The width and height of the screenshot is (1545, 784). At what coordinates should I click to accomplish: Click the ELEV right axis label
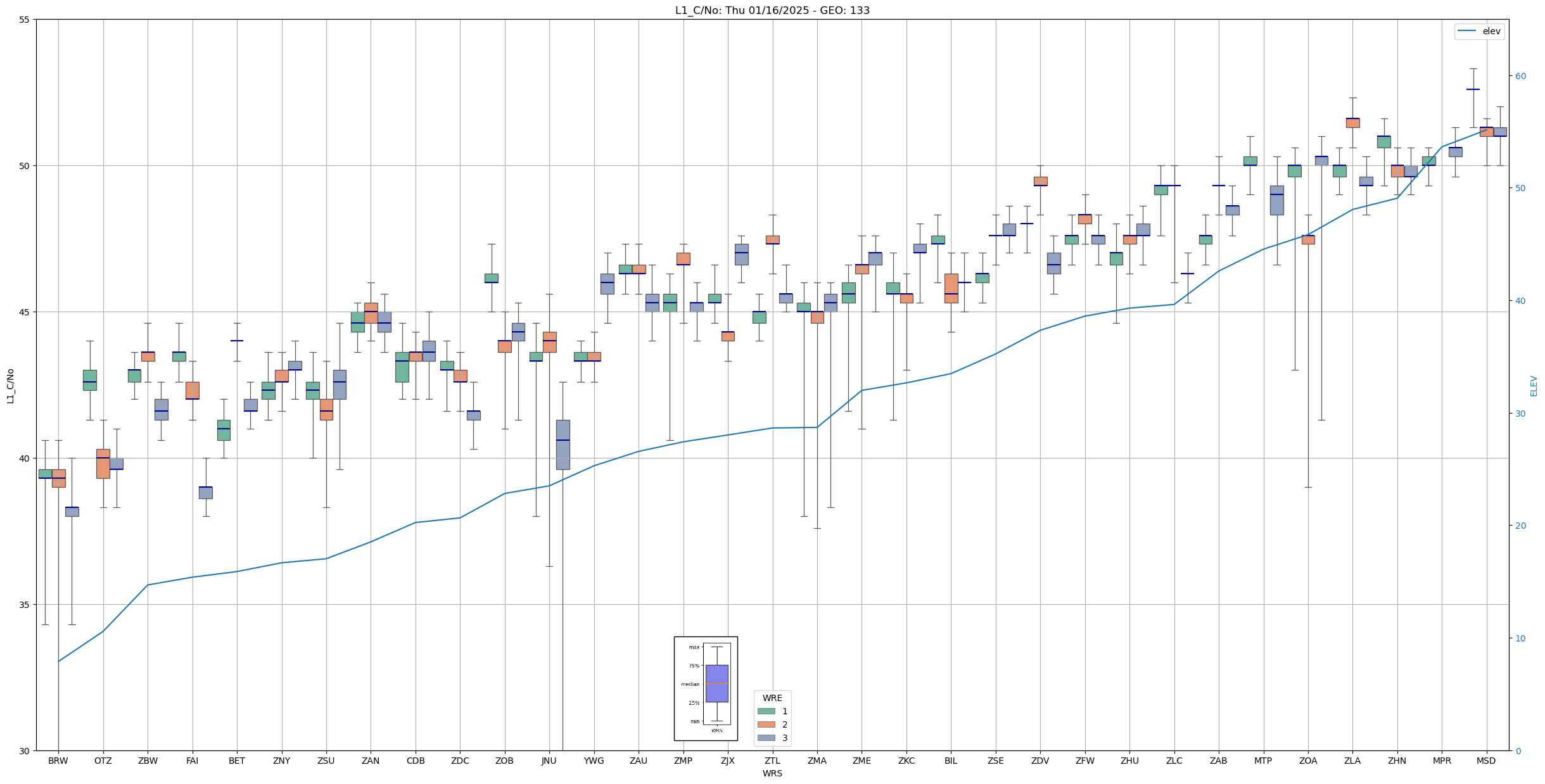(1534, 385)
